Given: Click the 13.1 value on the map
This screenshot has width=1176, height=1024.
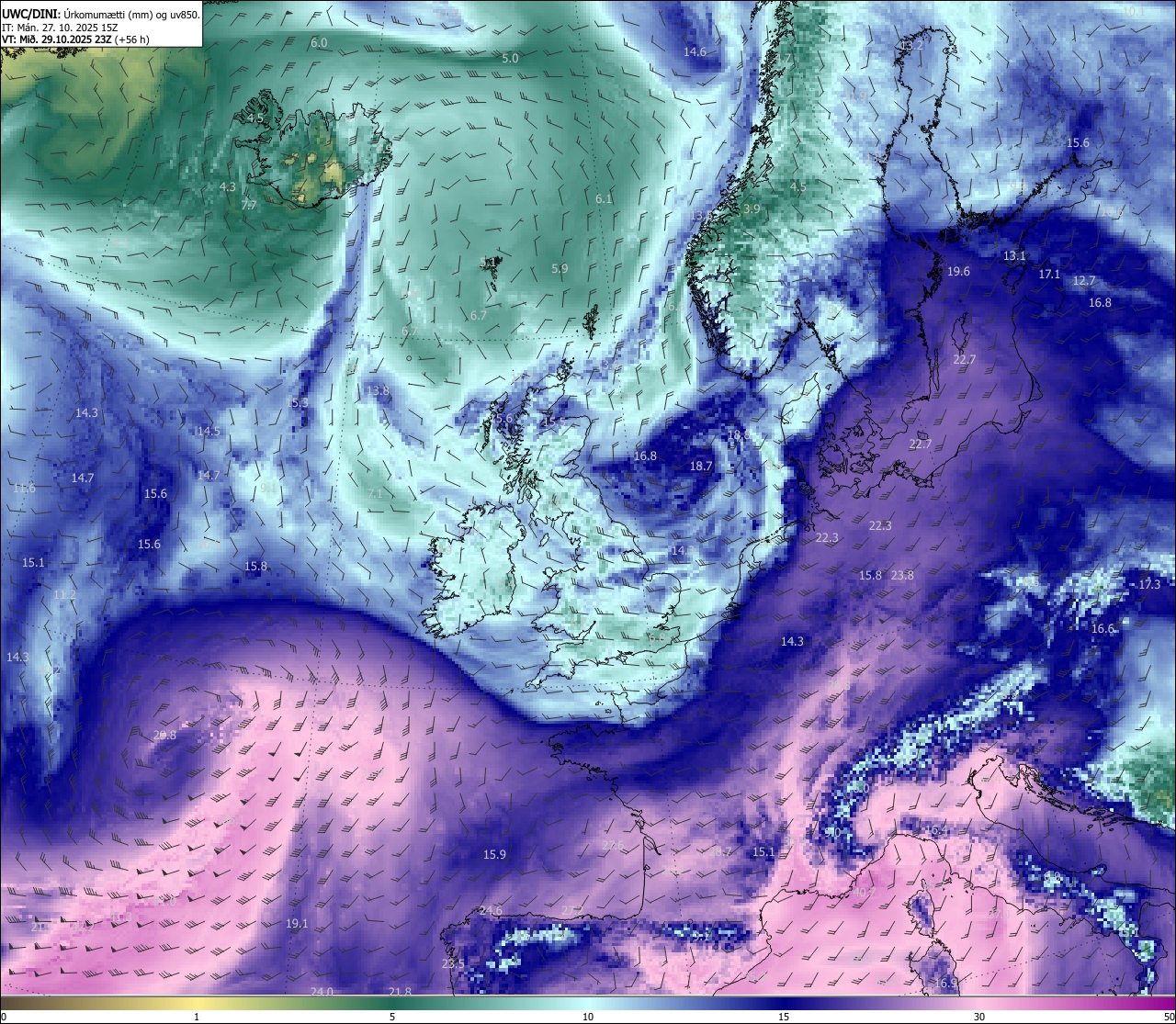Looking at the screenshot, I should click(x=1014, y=256).
